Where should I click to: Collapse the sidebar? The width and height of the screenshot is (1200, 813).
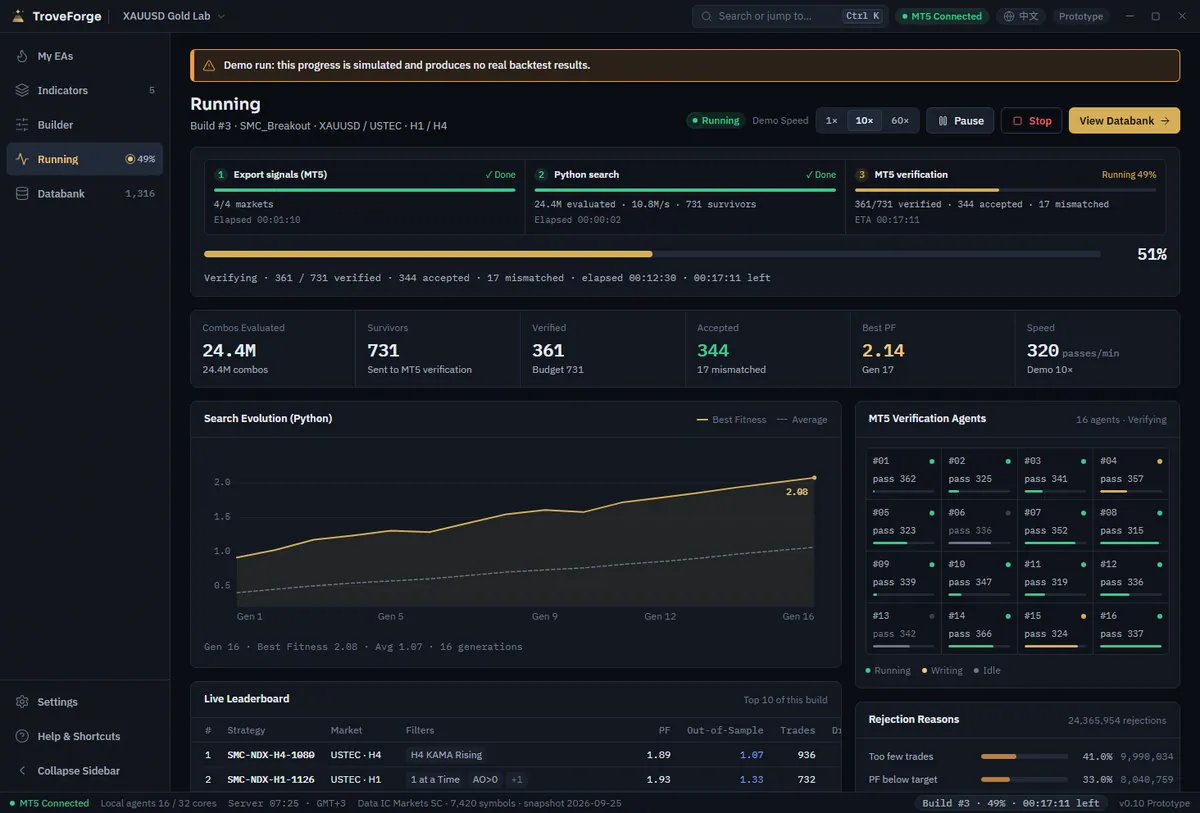click(85, 771)
